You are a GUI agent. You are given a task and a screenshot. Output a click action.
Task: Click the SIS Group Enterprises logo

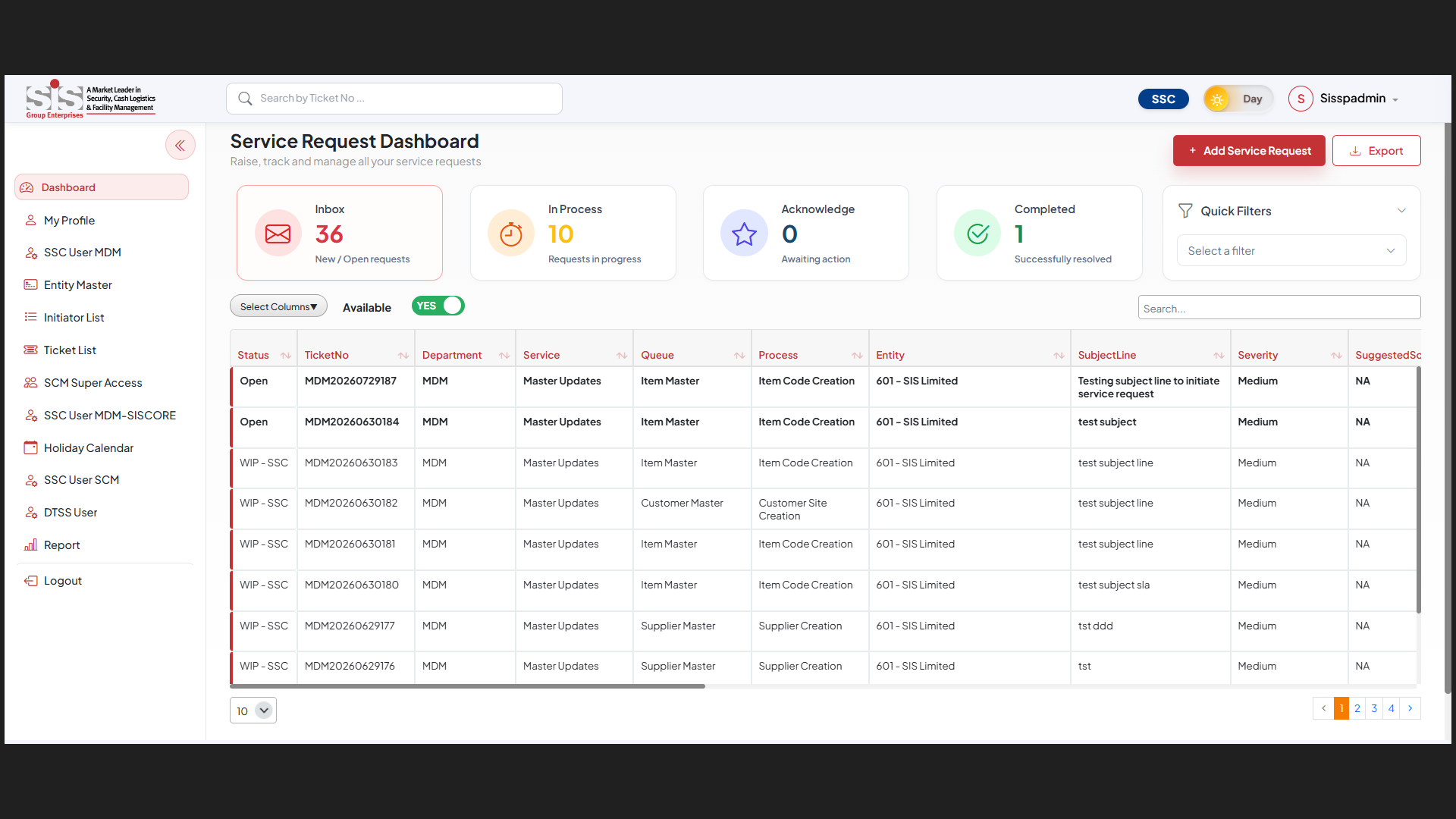[x=90, y=99]
